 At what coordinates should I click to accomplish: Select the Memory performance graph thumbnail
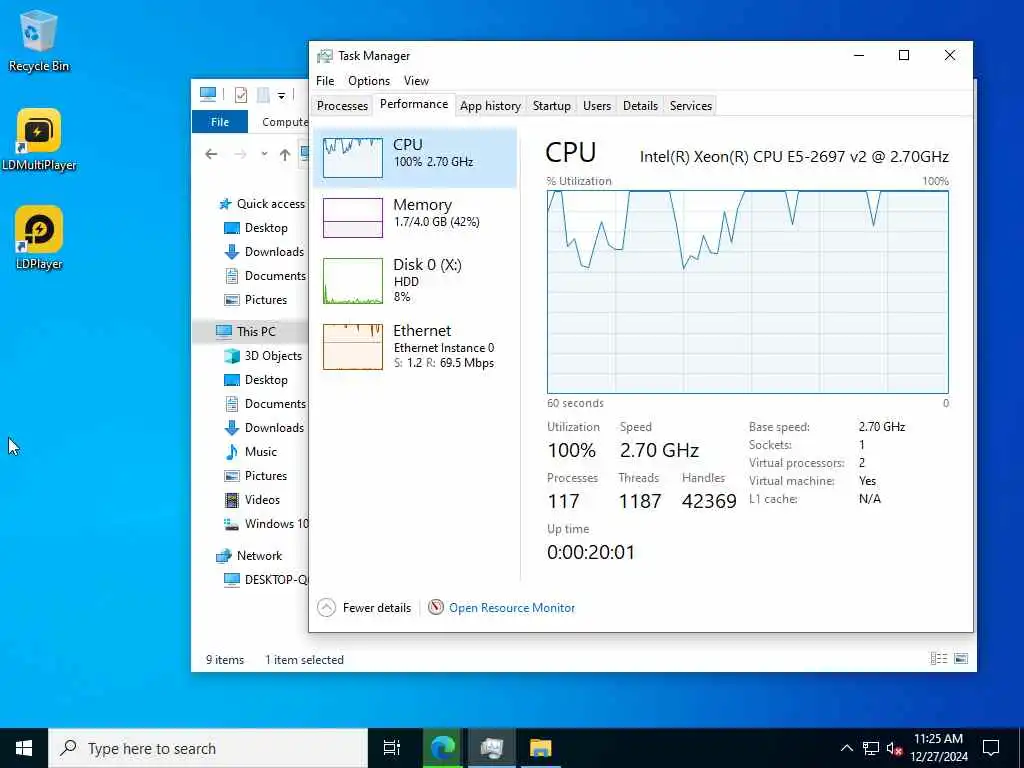pyautogui.click(x=353, y=217)
